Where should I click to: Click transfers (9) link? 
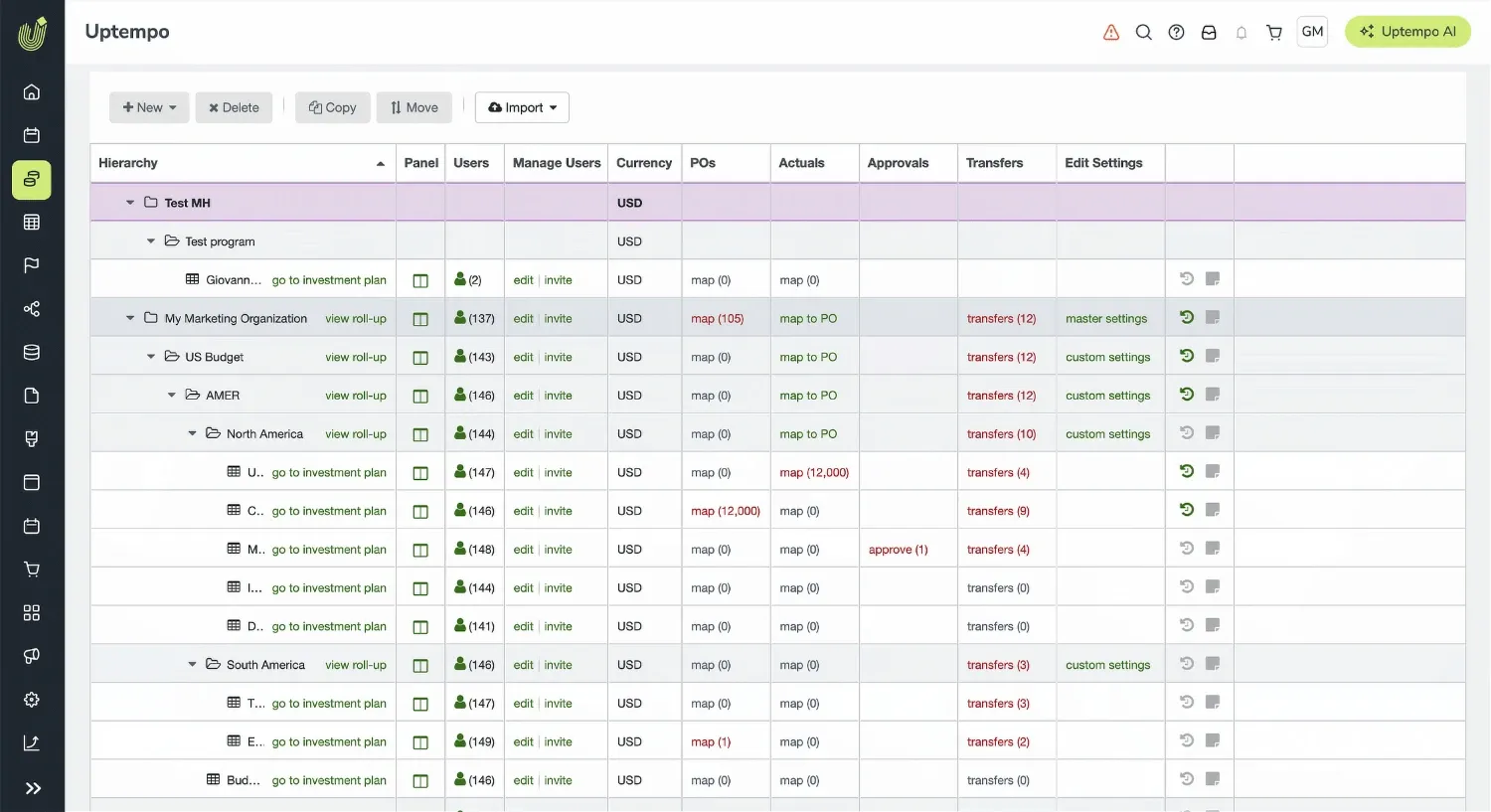tap(998, 511)
